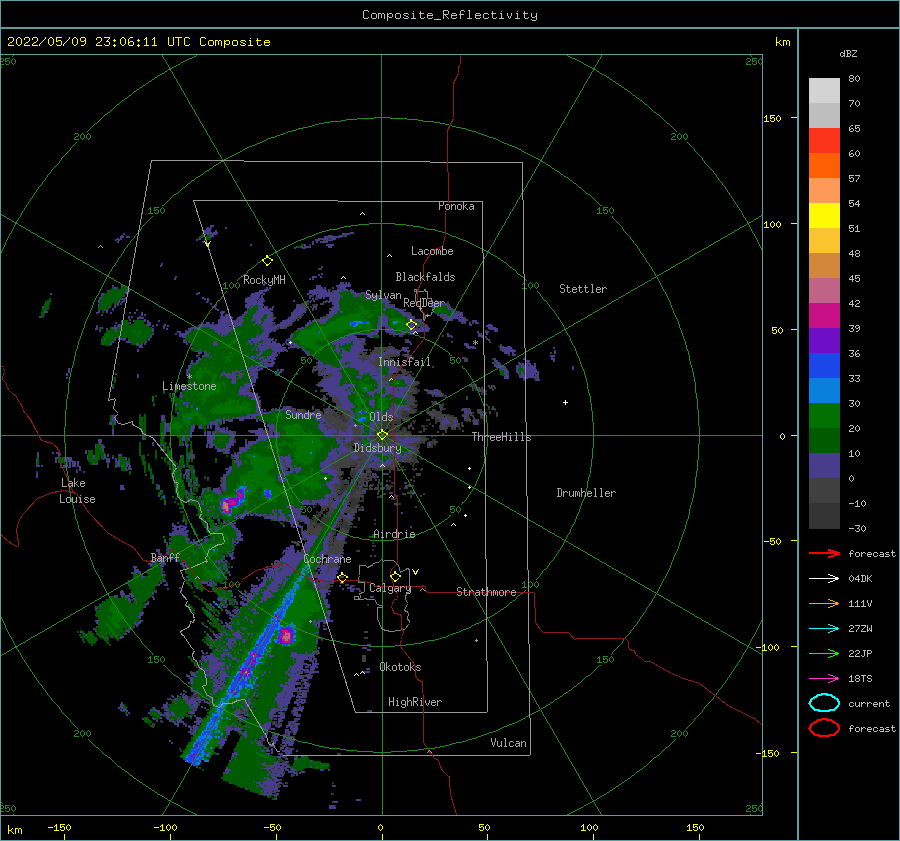This screenshot has width=900, height=841.
Task: Pick the bright yellow swatch in legend
Action: pyautogui.click(x=824, y=215)
